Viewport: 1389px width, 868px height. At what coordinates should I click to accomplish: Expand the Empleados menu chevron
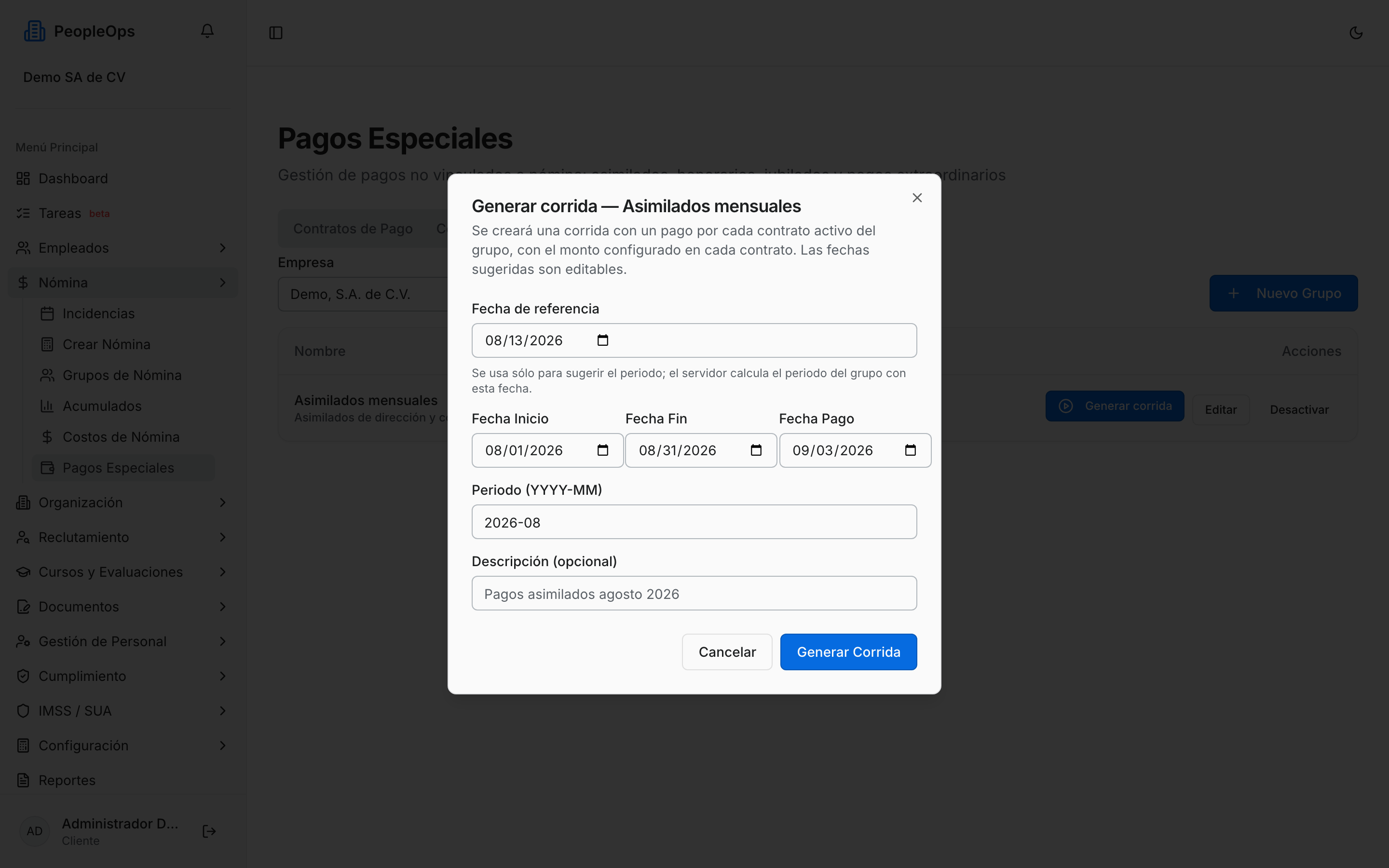(x=223, y=248)
